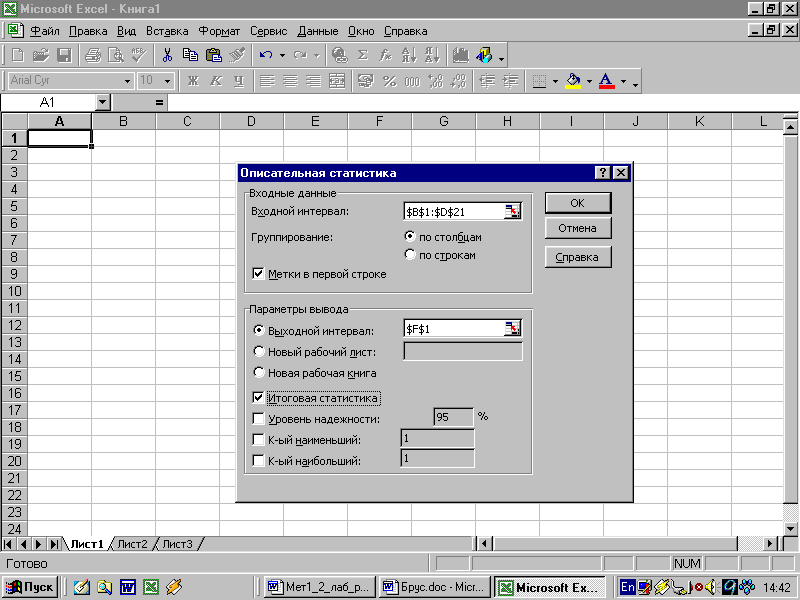Viewport: 800px width, 600px height.
Task: Apply percent style format
Action: point(389,81)
